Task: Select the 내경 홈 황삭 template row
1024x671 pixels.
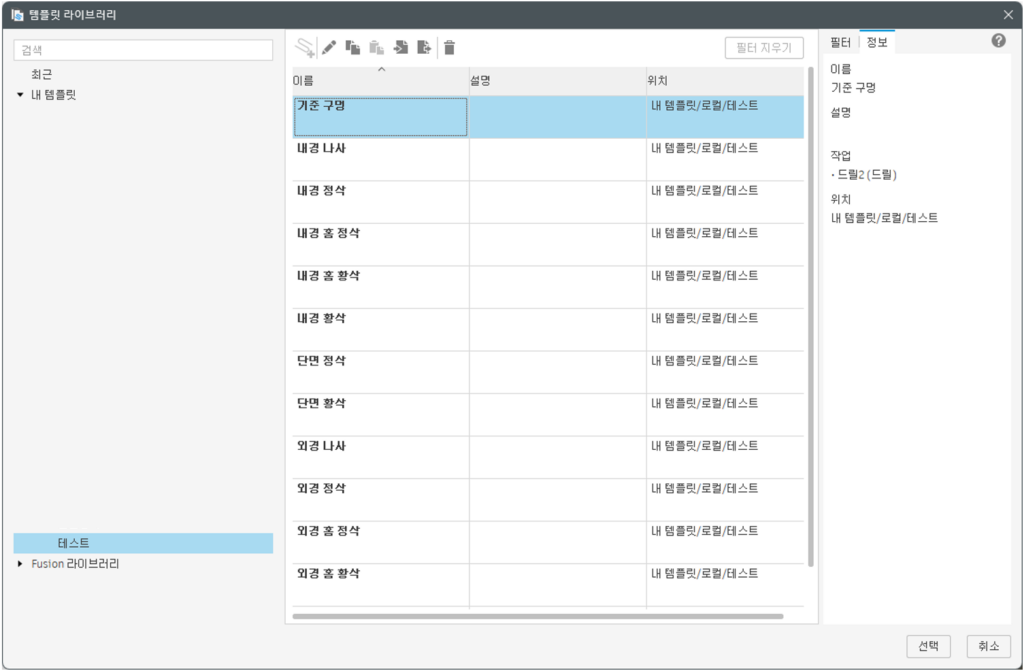Action: point(548,287)
